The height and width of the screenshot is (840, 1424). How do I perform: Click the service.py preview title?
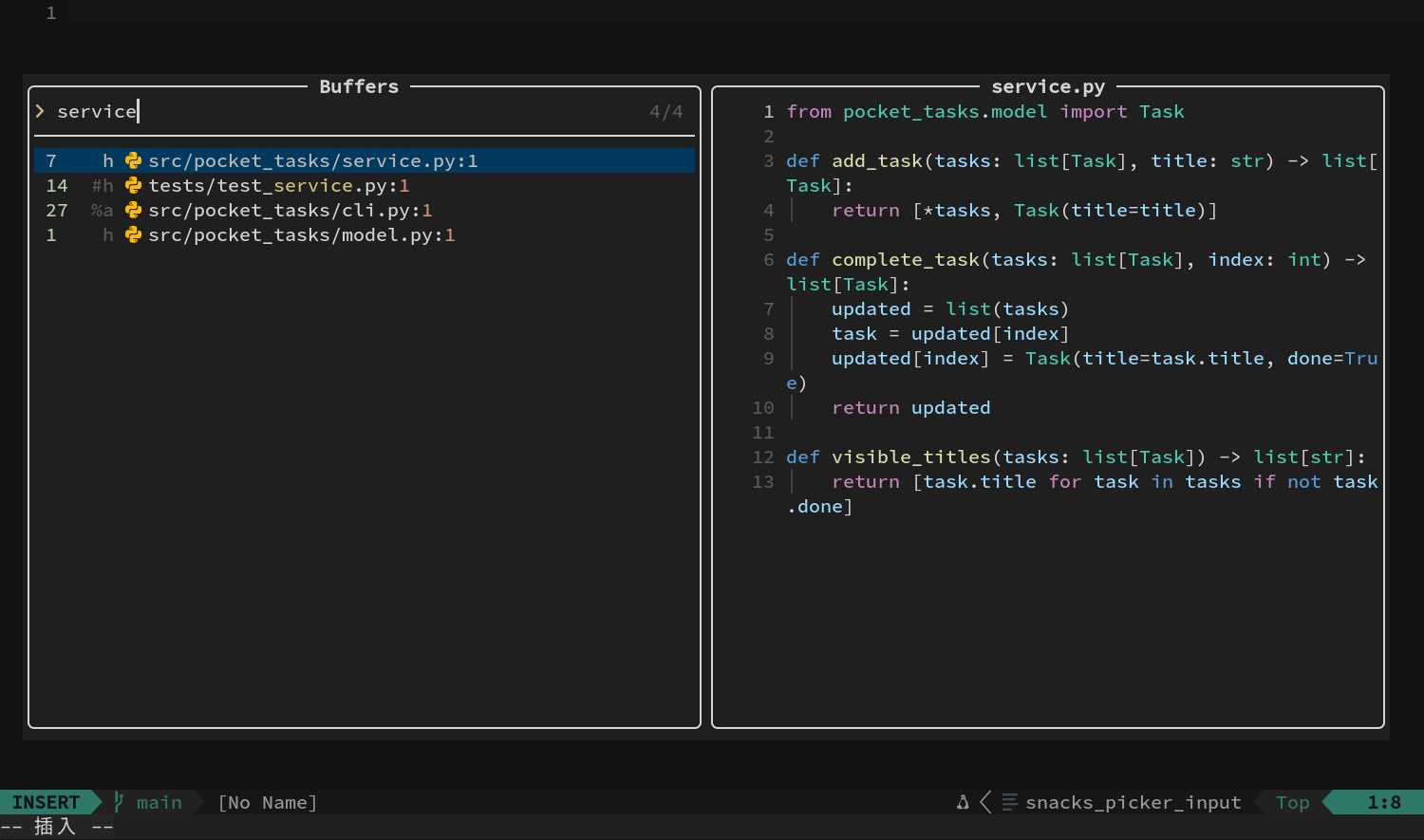click(1048, 86)
